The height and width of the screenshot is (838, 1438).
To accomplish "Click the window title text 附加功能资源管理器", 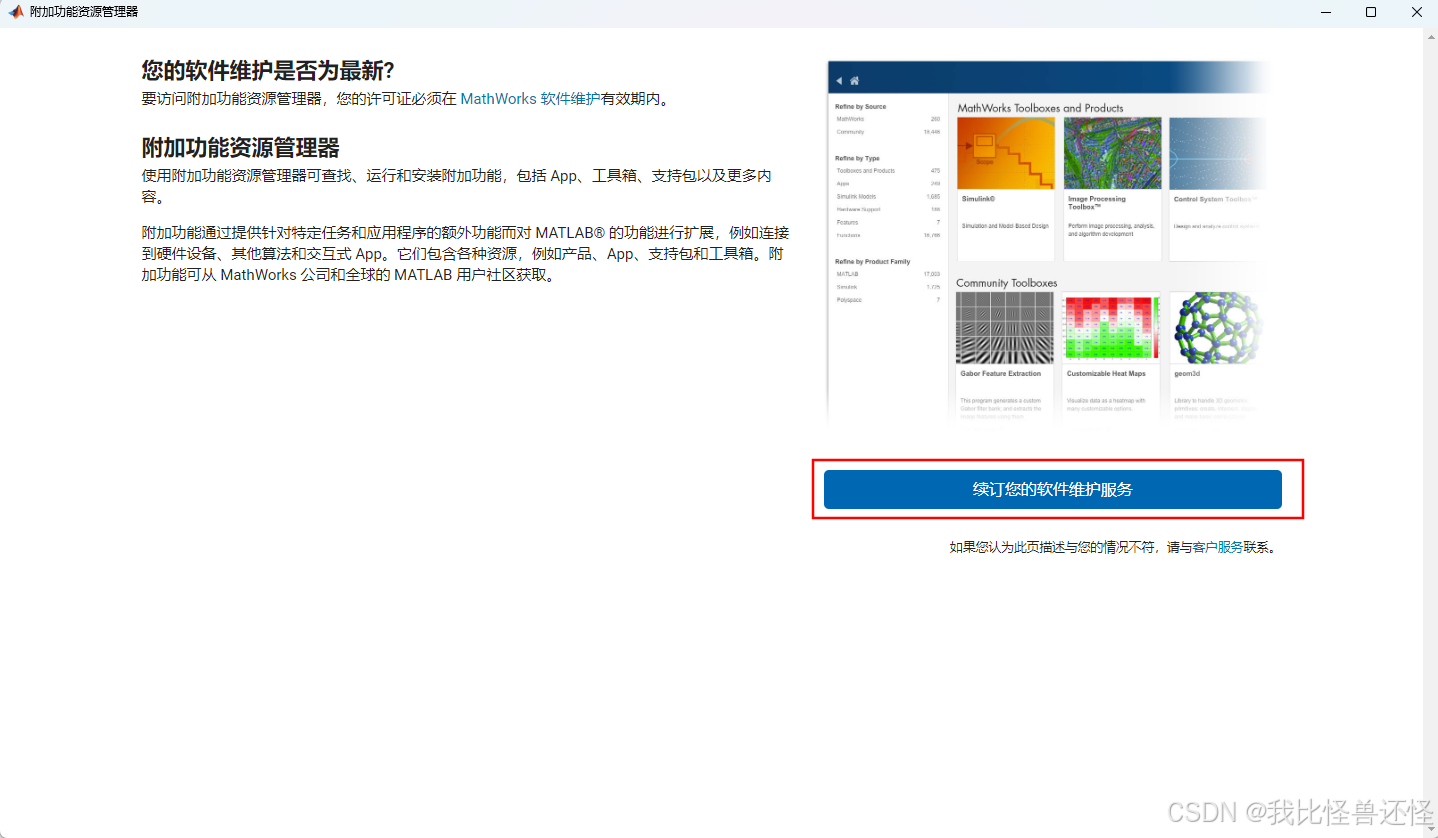I will point(84,12).
